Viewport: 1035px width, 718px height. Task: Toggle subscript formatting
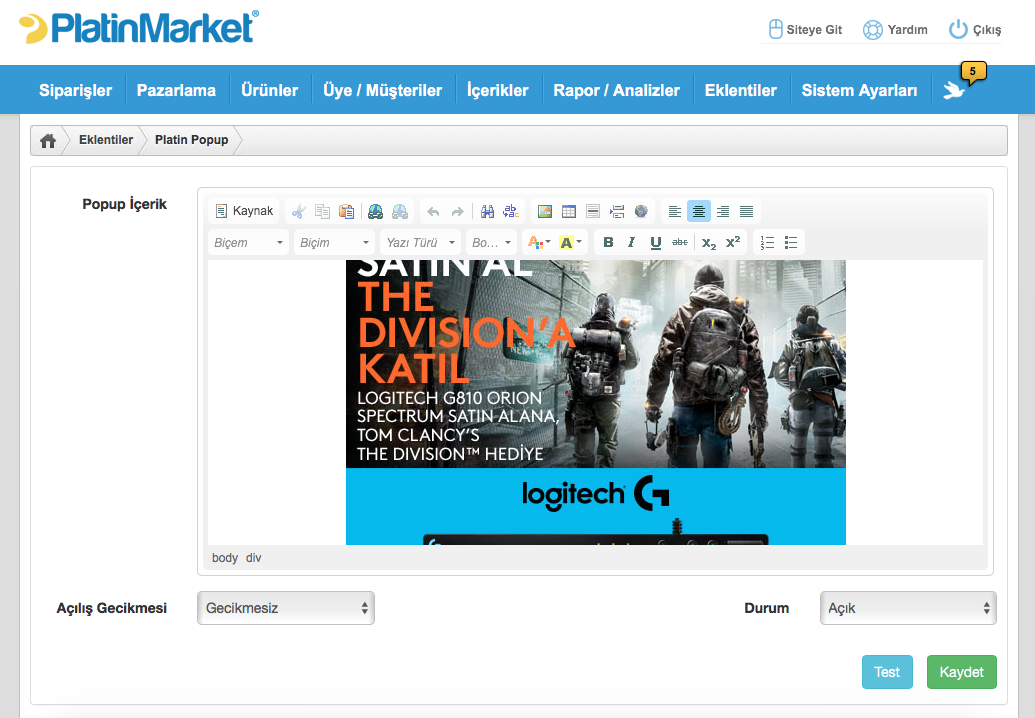point(709,243)
